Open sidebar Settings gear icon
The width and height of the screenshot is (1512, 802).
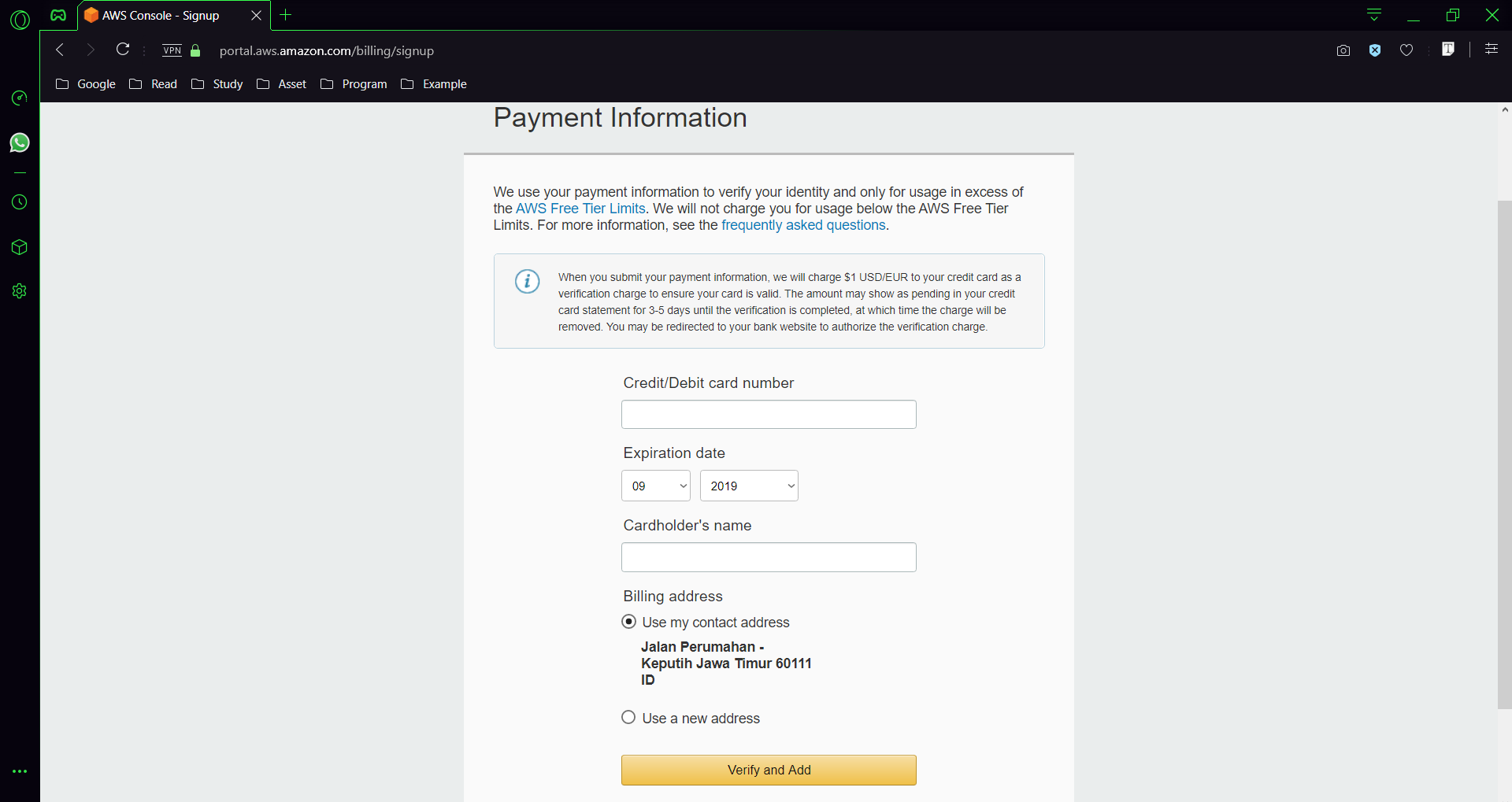tap(20, 291)
